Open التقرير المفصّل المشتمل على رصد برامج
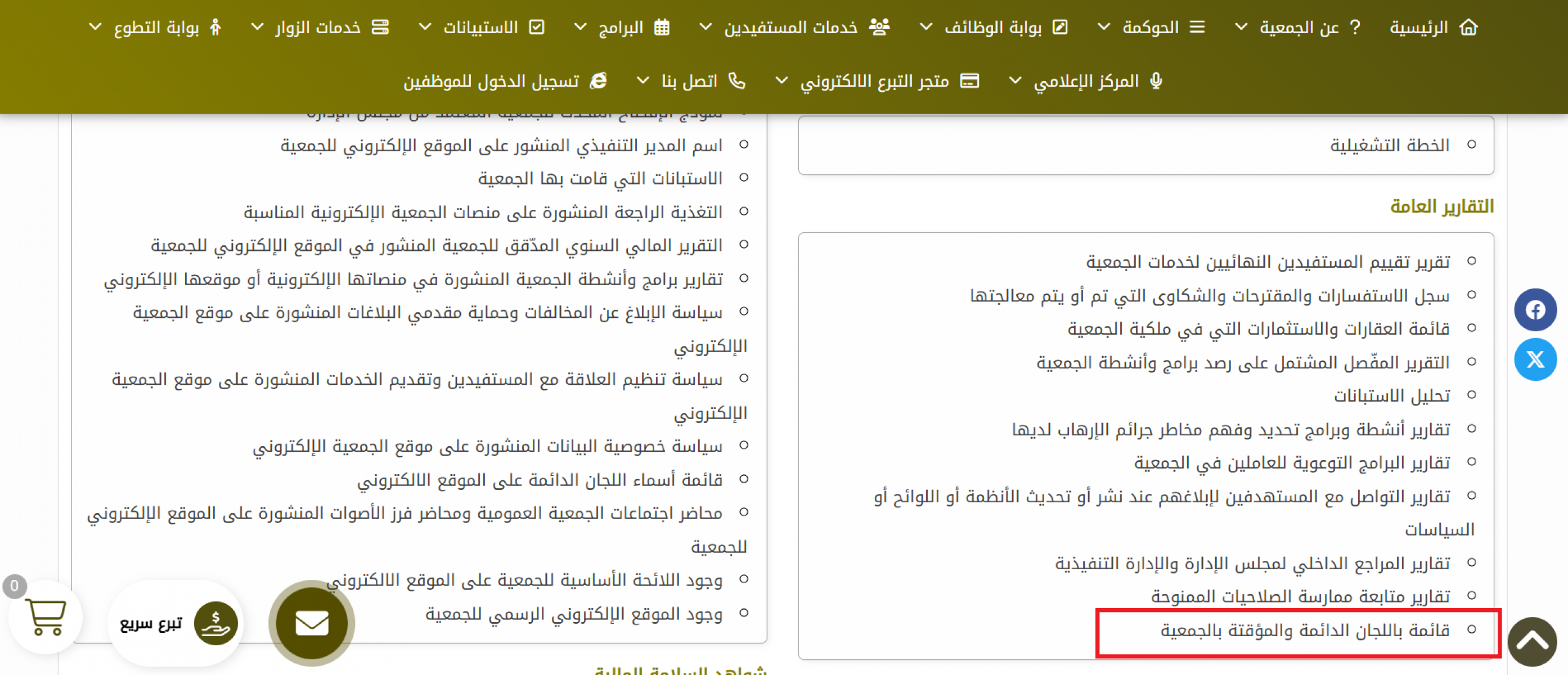Image resolution: width=1568 pixels, height=675 pixels. (x=1243, y=363)
